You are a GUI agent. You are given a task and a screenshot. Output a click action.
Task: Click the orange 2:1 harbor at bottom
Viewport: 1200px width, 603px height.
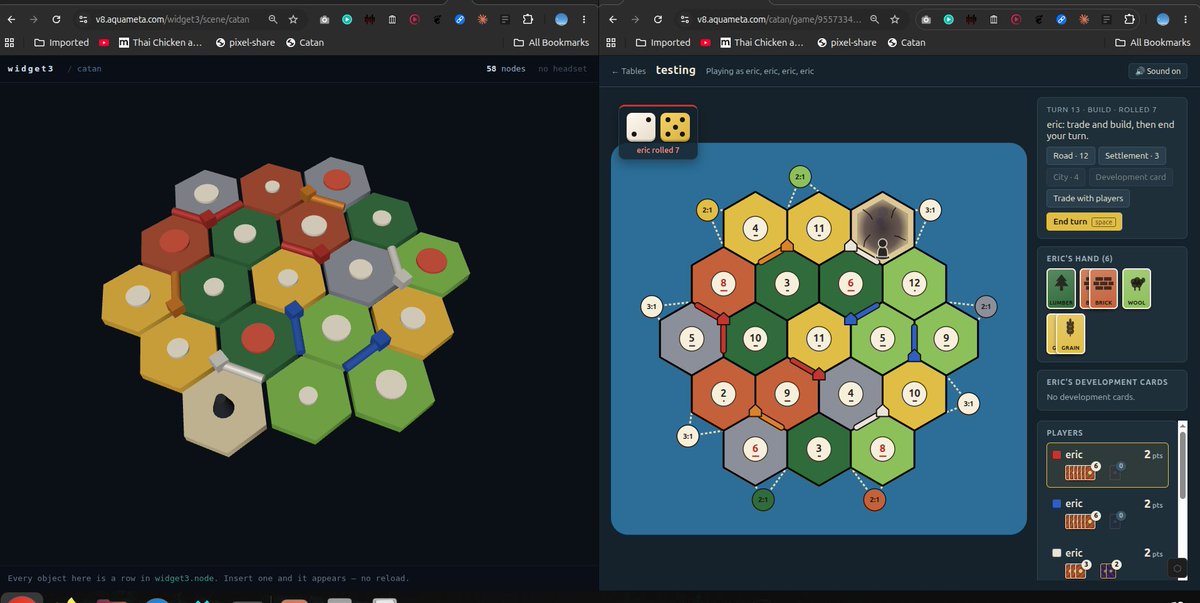874,499
